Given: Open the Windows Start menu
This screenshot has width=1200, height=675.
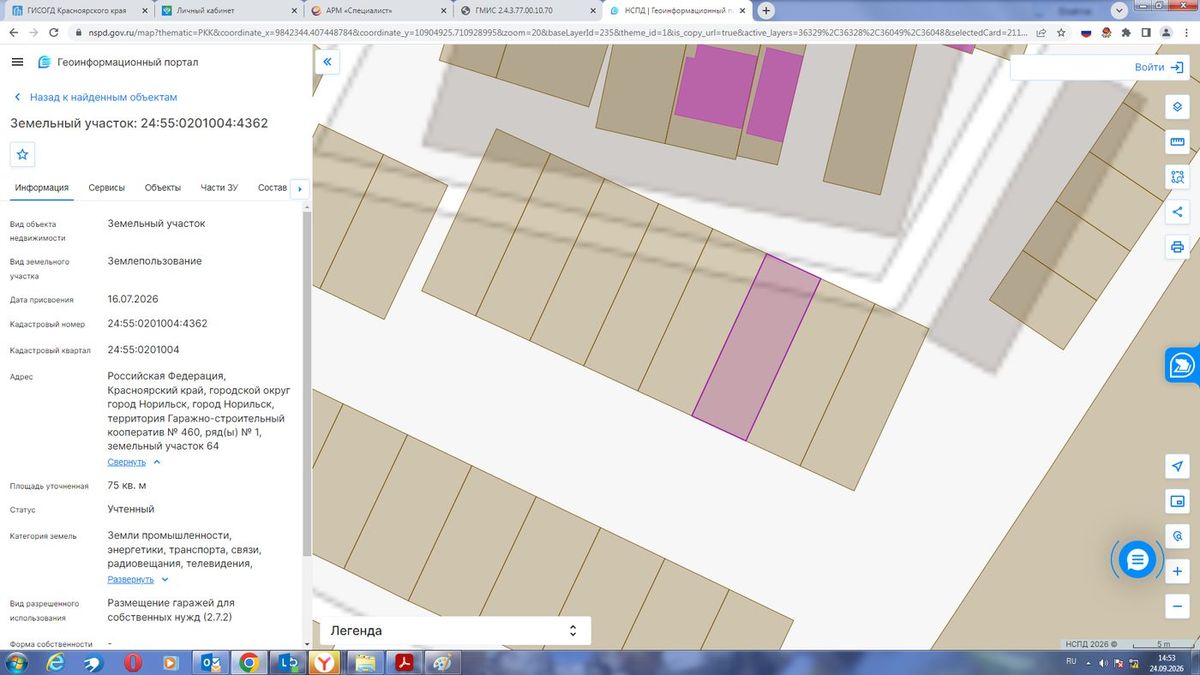Looking at the screenshot, I should [x=17, y=663].
